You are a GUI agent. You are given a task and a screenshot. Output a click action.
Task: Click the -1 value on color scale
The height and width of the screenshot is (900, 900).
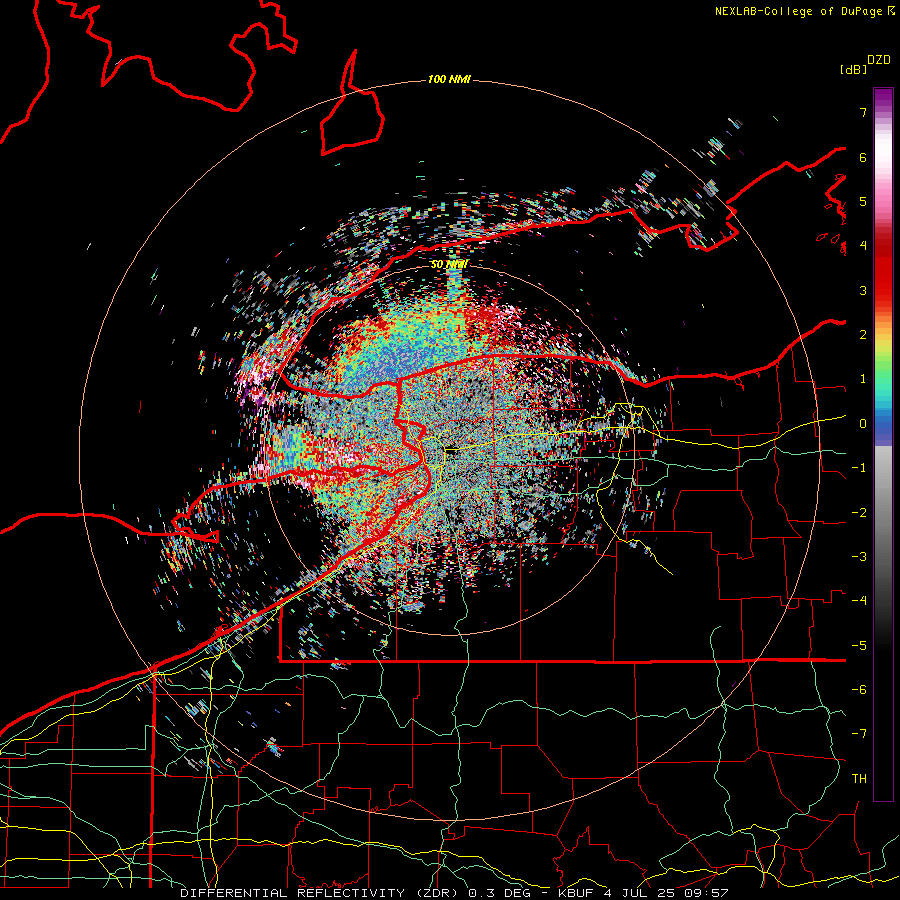[x=859, y=467]
